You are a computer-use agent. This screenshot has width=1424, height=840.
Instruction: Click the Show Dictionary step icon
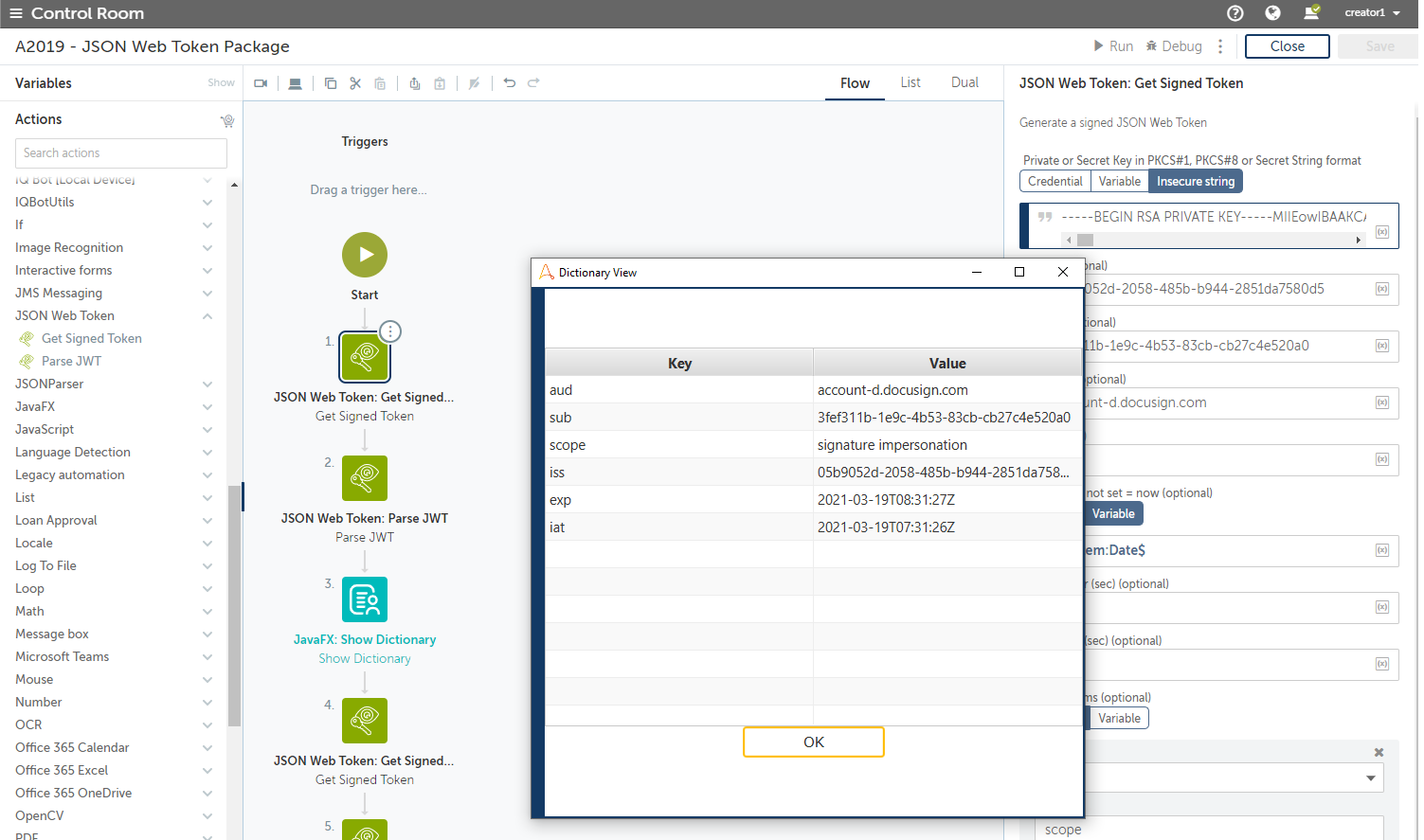[x=365, y=599]
